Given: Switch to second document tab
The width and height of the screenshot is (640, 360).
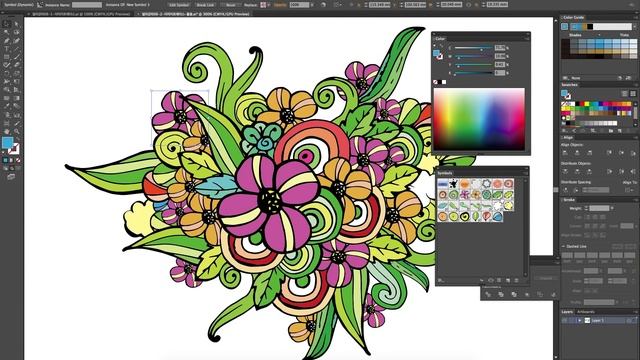Looking at the screenshot, I should [x=193, y=14].
